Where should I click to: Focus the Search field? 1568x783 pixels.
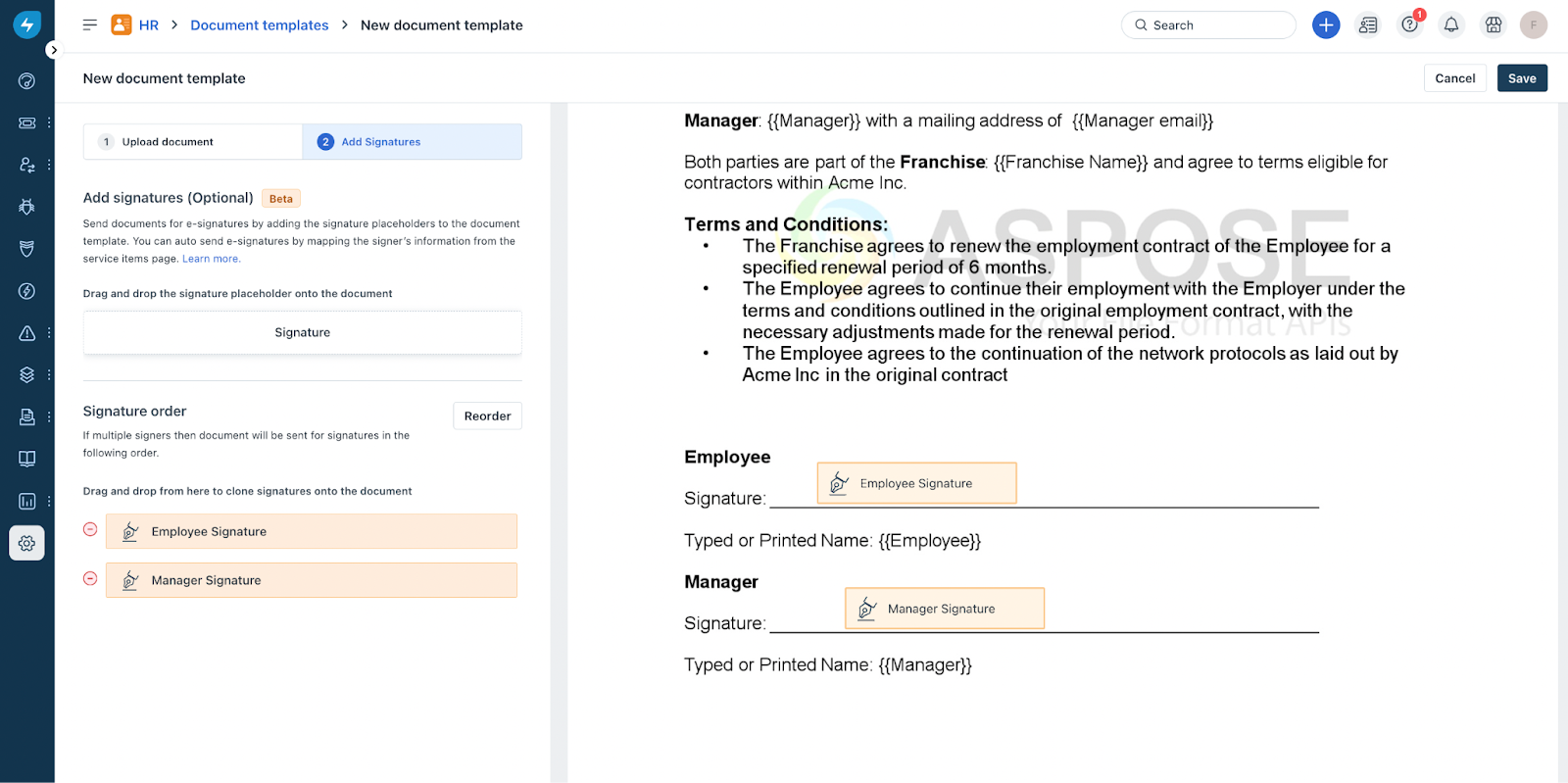[x=1208, y=25]
